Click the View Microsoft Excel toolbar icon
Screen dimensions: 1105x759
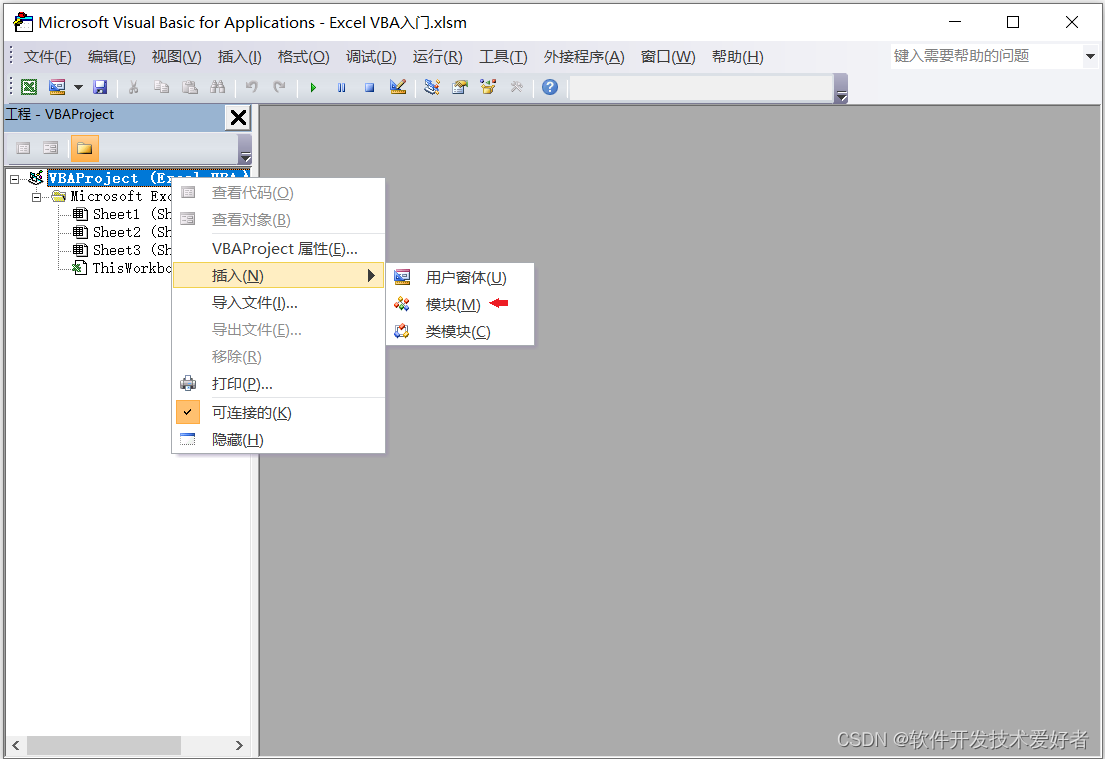click(x=29, y=87)
